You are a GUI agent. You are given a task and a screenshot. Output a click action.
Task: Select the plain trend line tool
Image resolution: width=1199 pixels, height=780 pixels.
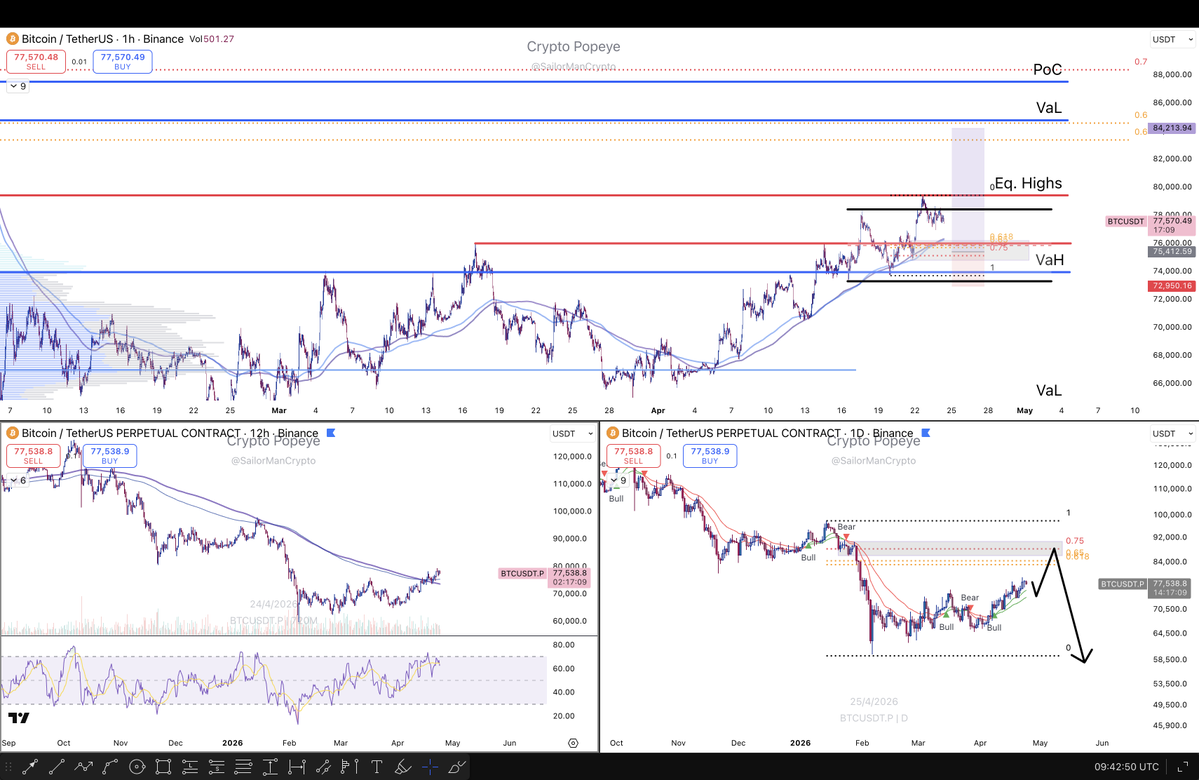[x=57, y=766]
